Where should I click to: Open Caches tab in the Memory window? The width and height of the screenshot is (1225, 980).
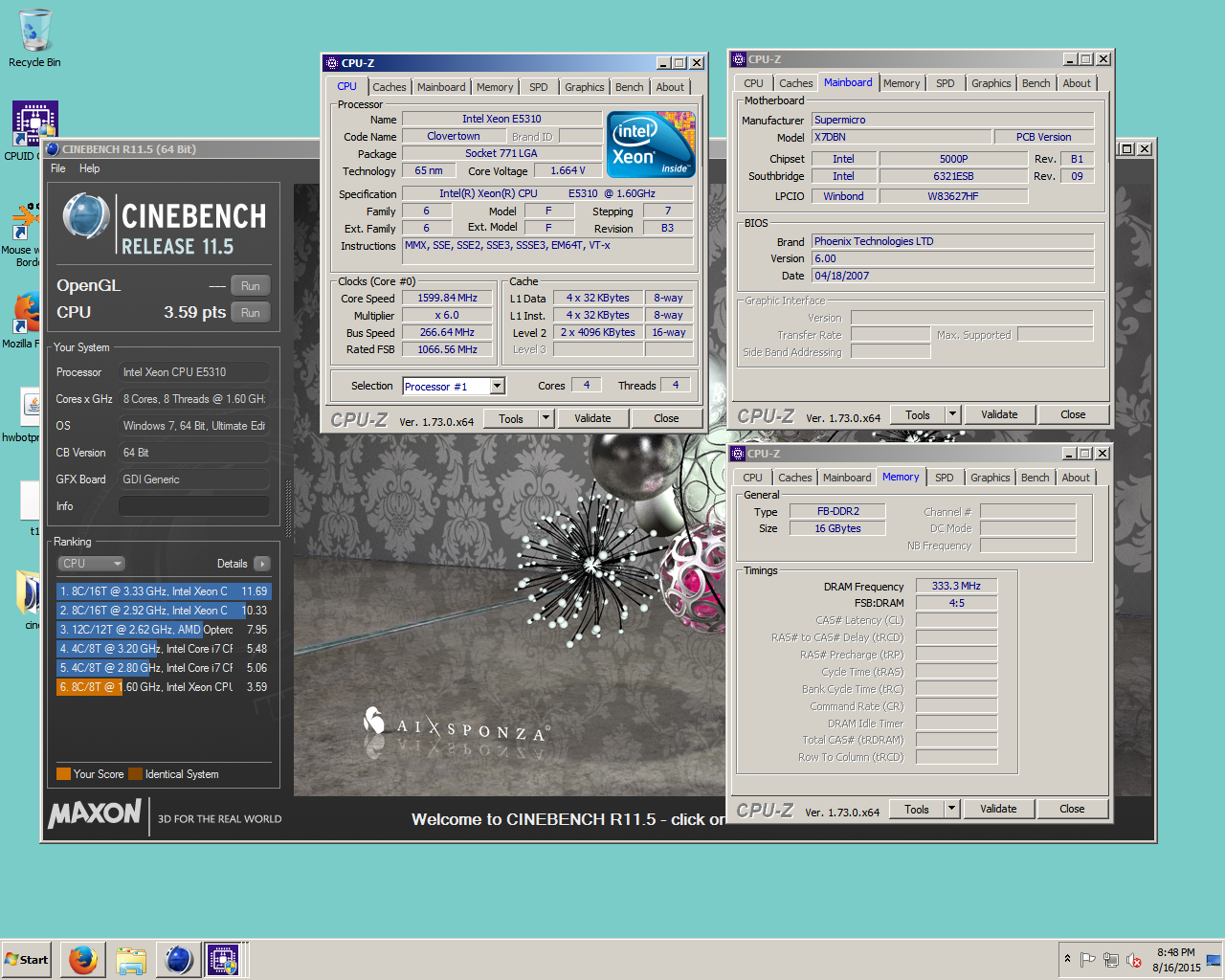tap(794, 478)
